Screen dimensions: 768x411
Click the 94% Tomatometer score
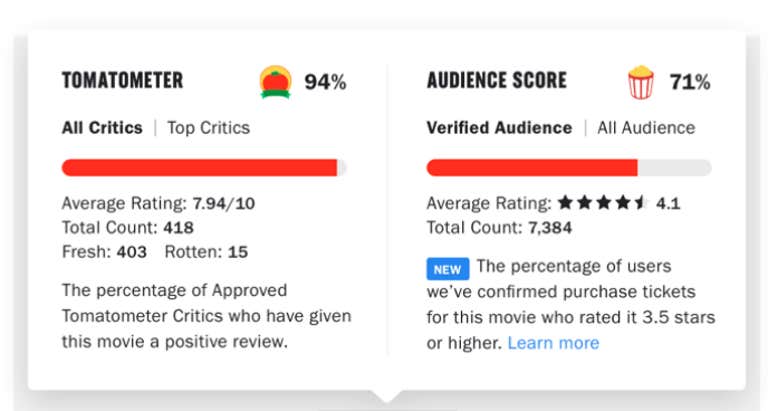[x=325, y=82]
